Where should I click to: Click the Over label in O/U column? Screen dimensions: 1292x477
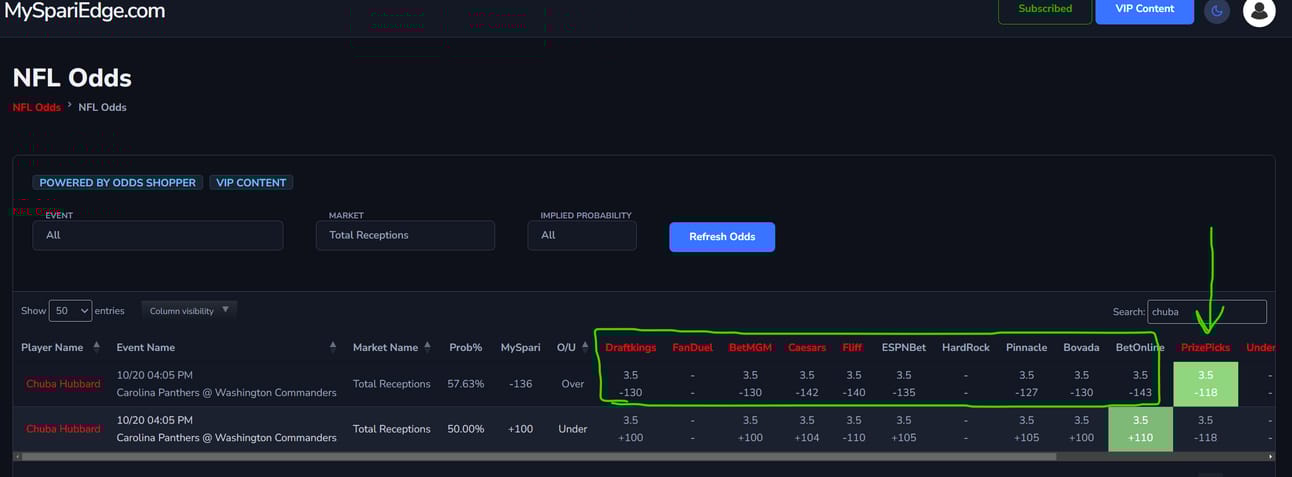click(x=572, y=384)
